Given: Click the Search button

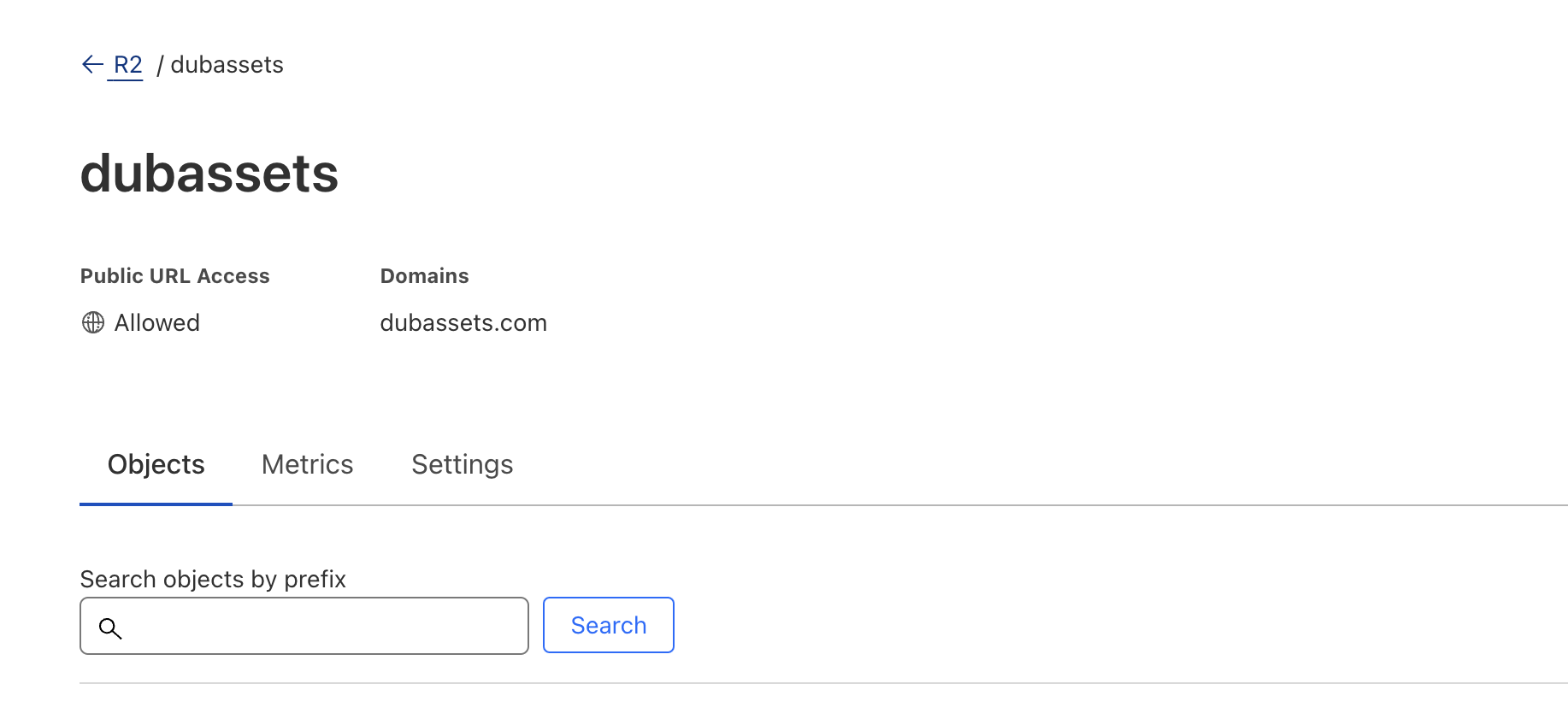Looking at the screenshot, I should [x=609, y=625].
